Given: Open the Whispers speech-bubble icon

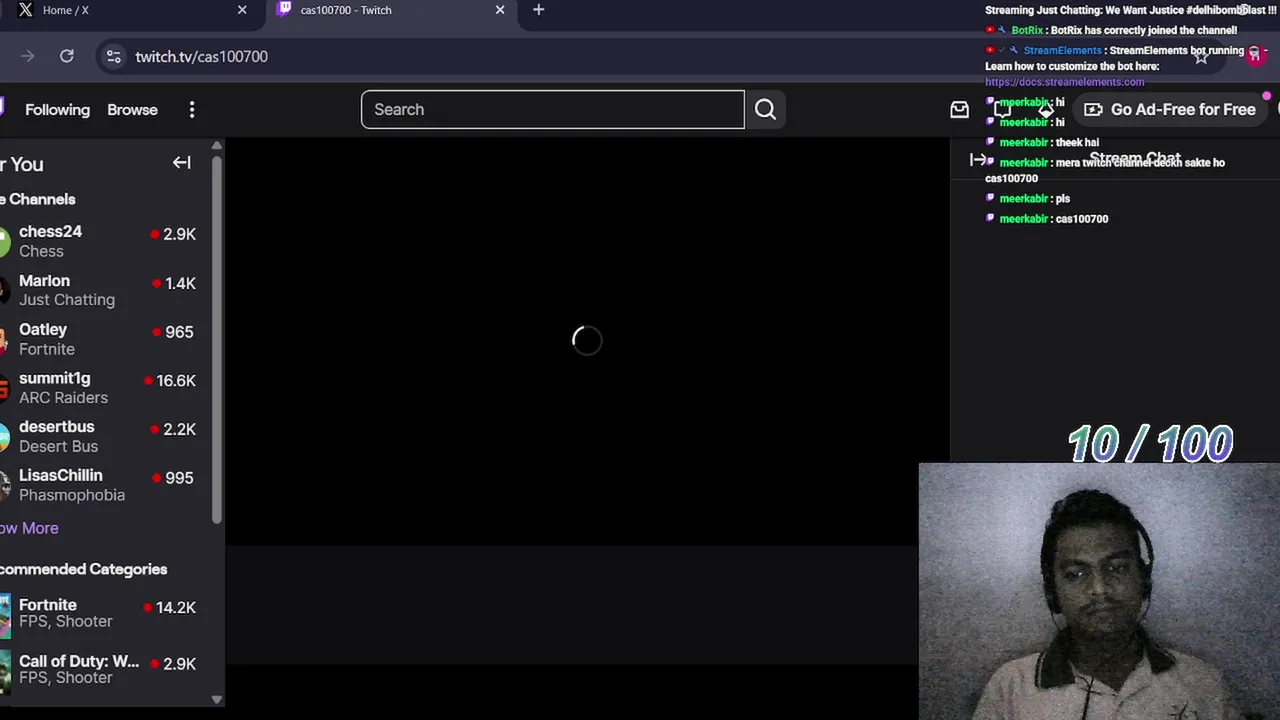Looking at the screenshot, I should (1002, 110).
